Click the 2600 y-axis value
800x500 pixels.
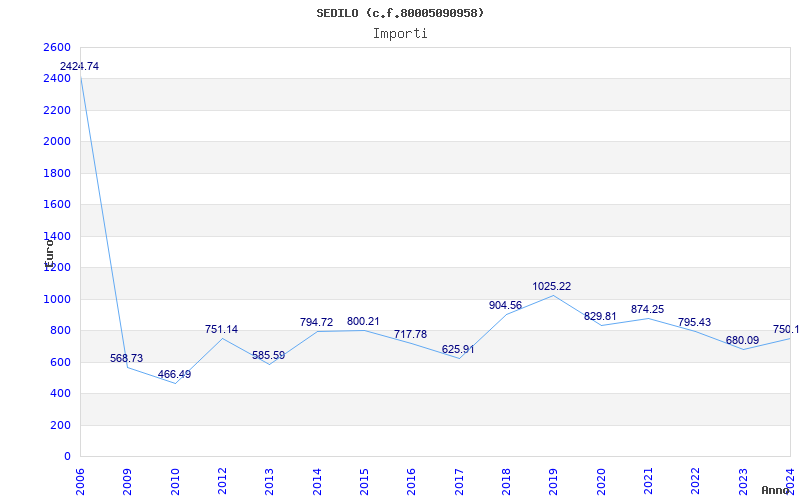pyautogui.click(x=57, y=47)
